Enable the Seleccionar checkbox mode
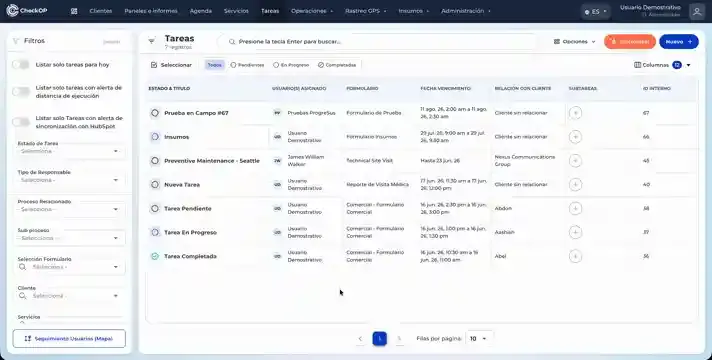The image size is (712, 360). pos(171,65)
